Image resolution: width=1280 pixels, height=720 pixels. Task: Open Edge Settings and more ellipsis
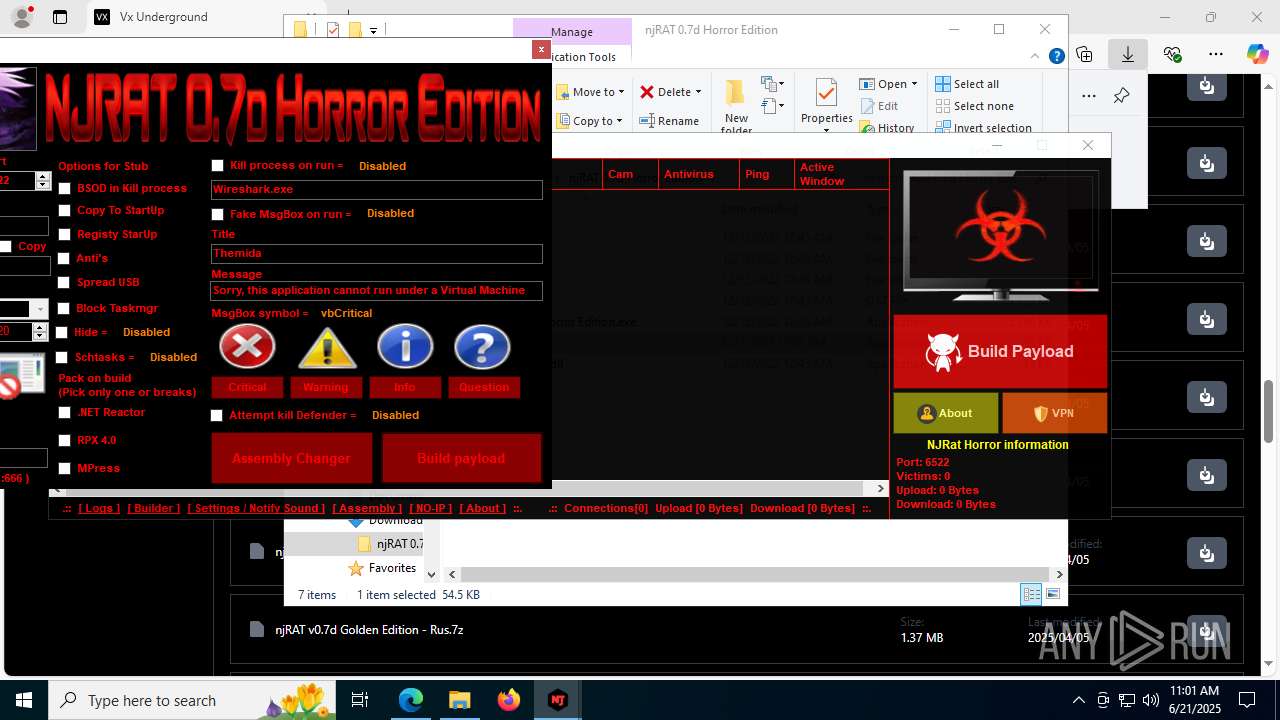[1216, 54]
